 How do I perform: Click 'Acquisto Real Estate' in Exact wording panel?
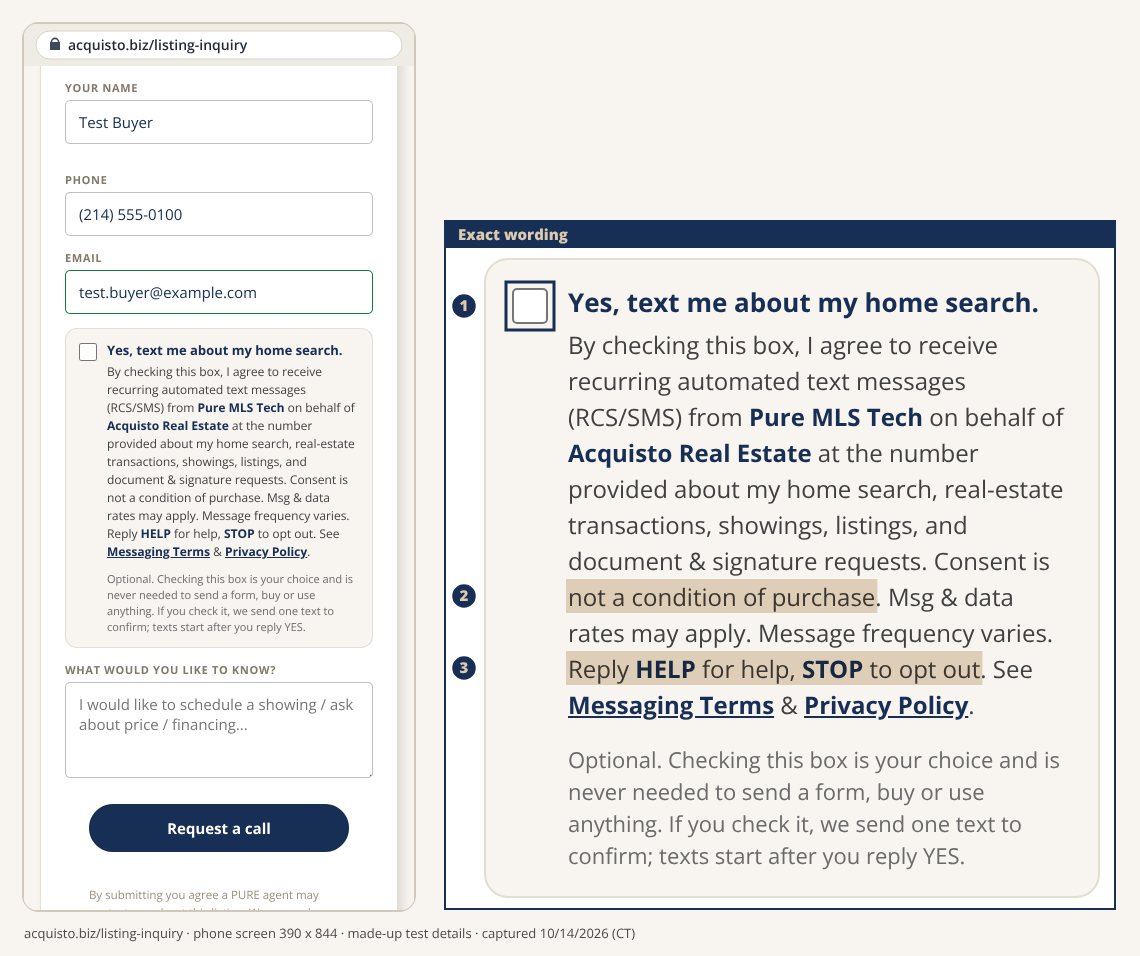tap(689, 454)
